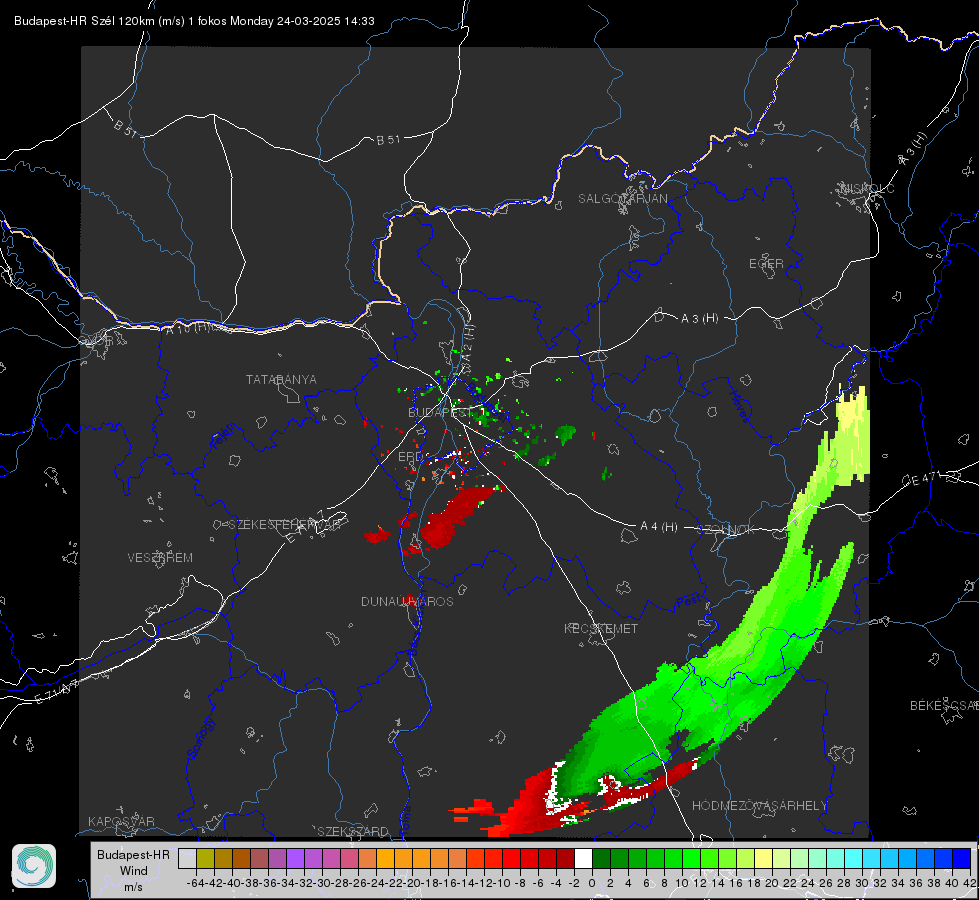Pick the dark red swatch between -4 and -2
Viewport: 979px width, 900px height.
click(565, 859)
